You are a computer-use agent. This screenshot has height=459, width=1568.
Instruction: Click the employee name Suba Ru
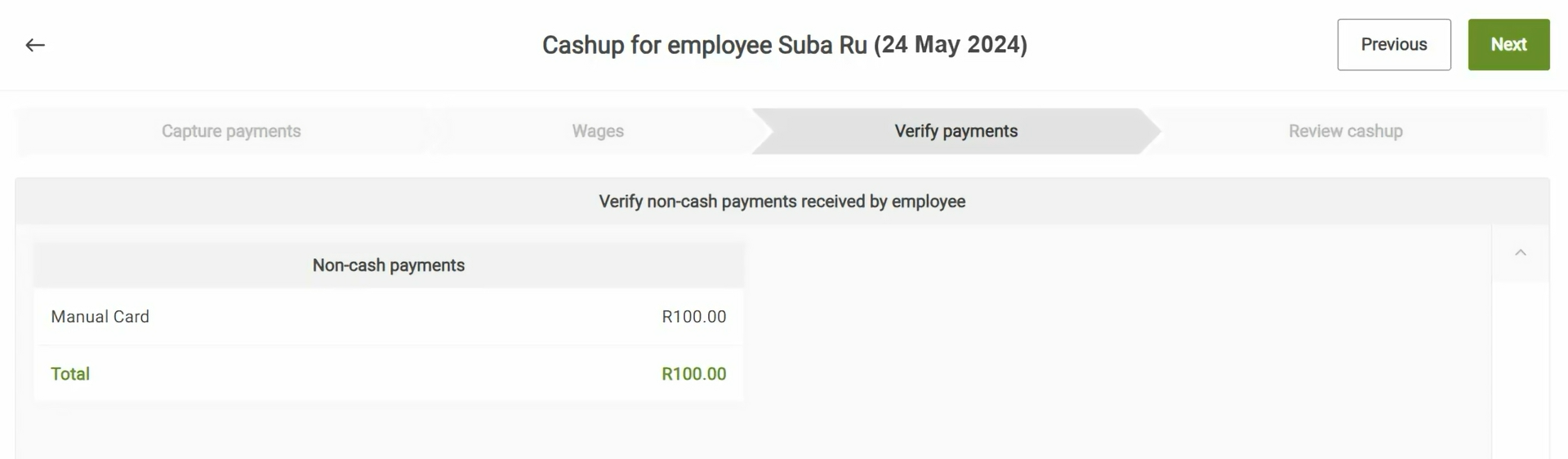(x=822, y=45)
